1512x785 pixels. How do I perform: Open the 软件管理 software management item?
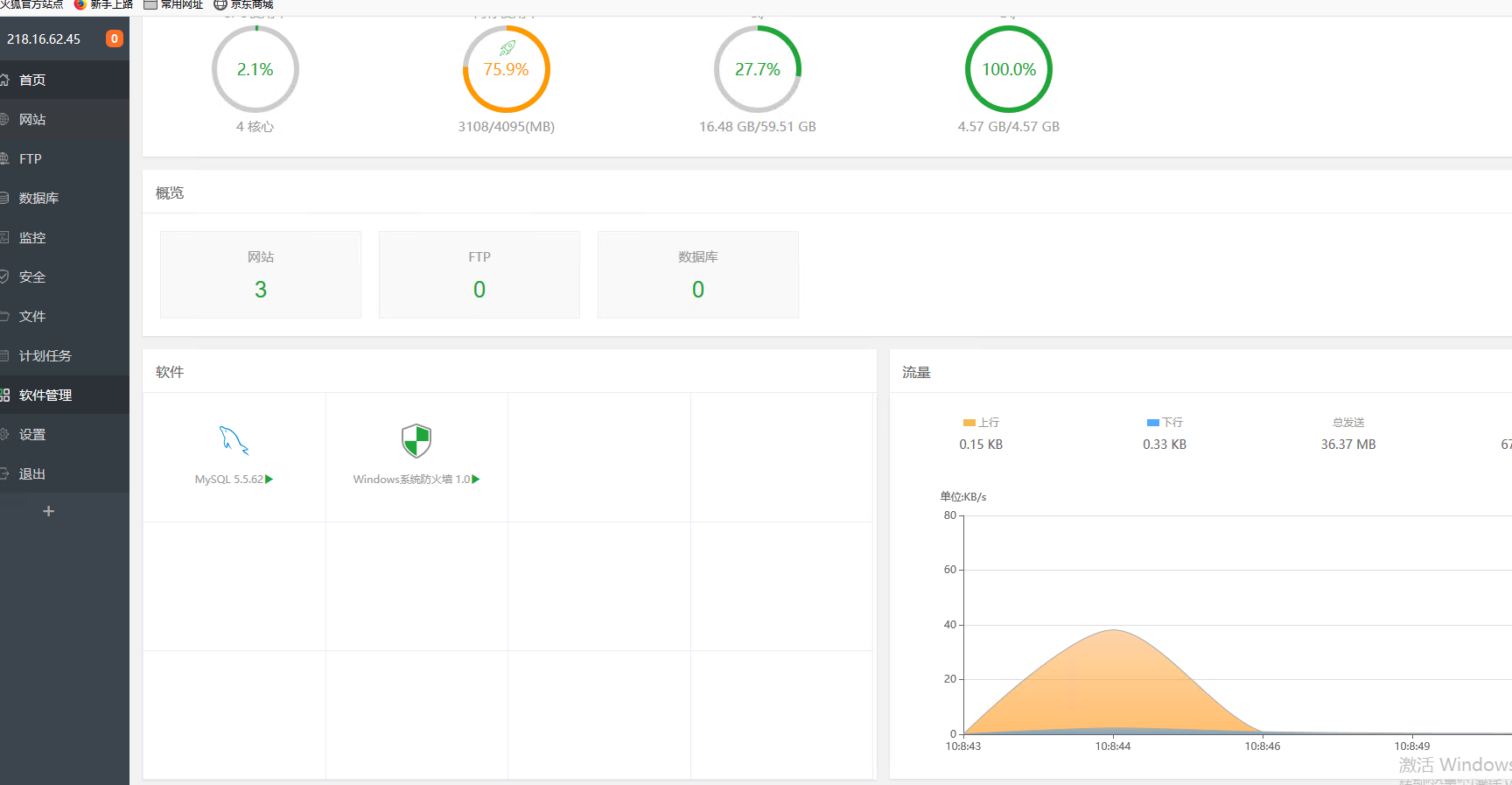click(x=65, y=395)
